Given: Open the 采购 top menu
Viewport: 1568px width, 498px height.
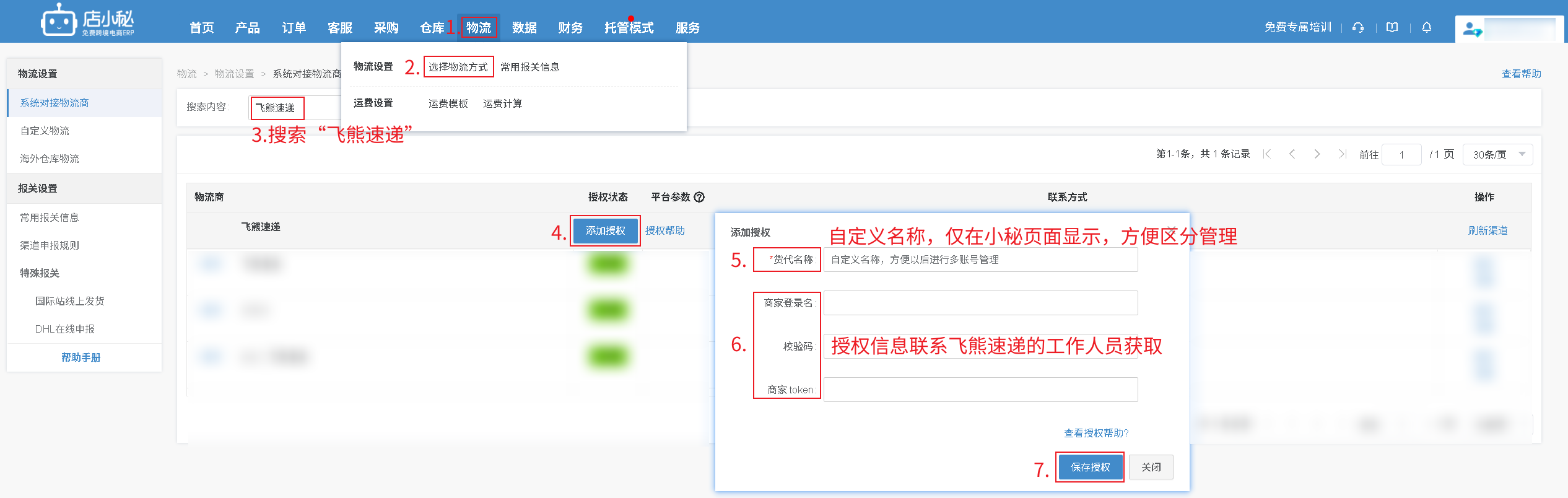Looking at the screenshot, I should point(386,28).
